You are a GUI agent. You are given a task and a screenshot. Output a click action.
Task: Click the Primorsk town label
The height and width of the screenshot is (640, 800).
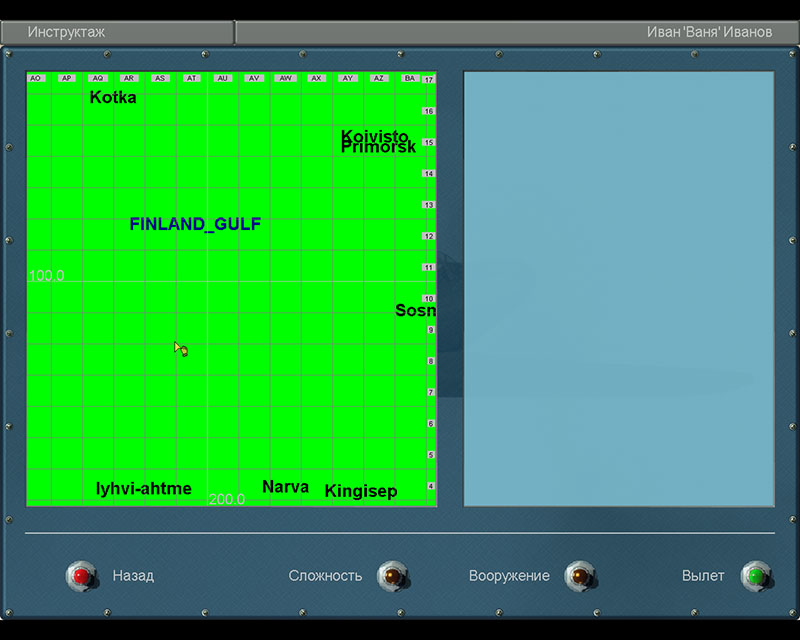378,147
